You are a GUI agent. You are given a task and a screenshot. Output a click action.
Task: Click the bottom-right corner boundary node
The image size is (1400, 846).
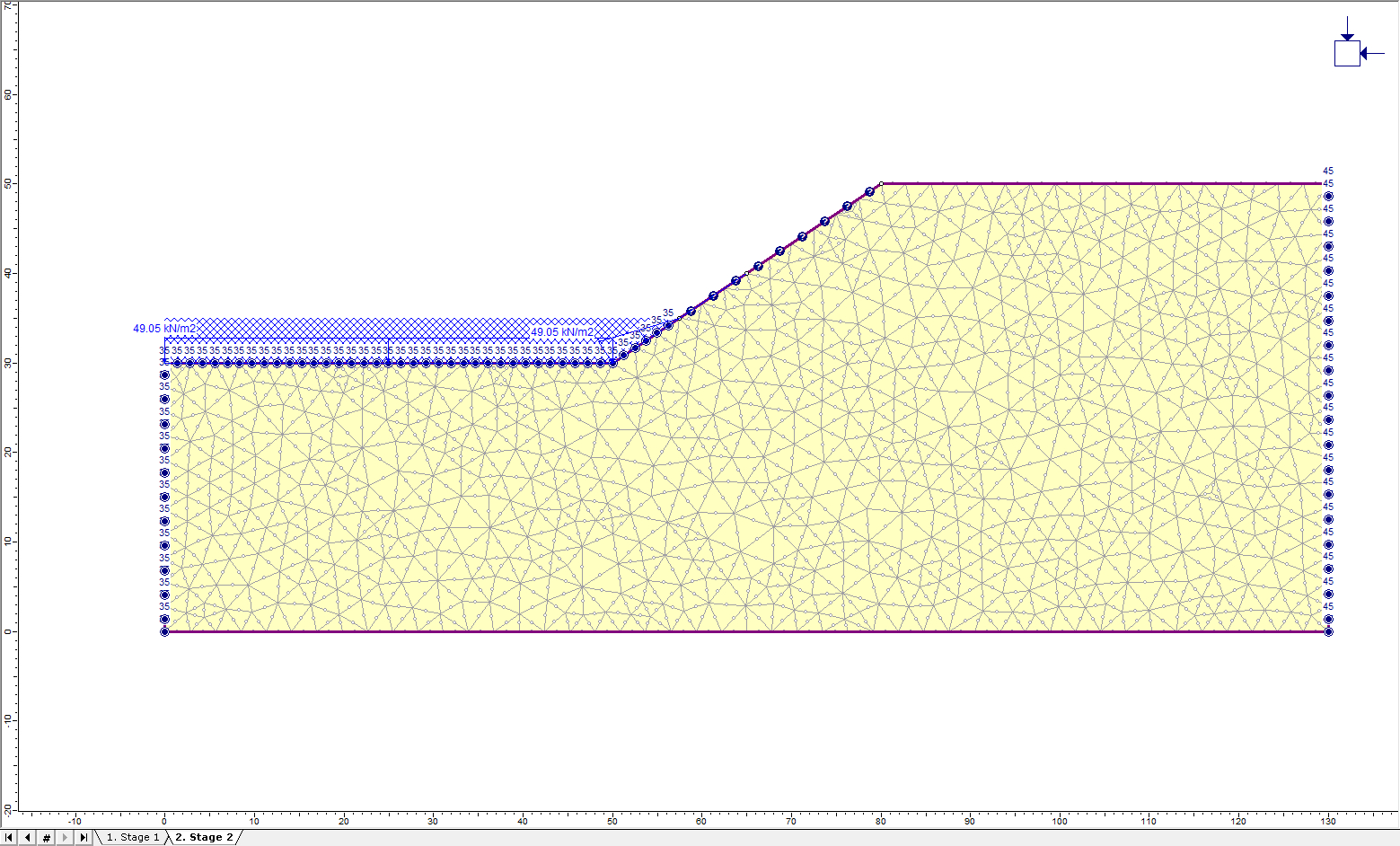coord(1328,631)
